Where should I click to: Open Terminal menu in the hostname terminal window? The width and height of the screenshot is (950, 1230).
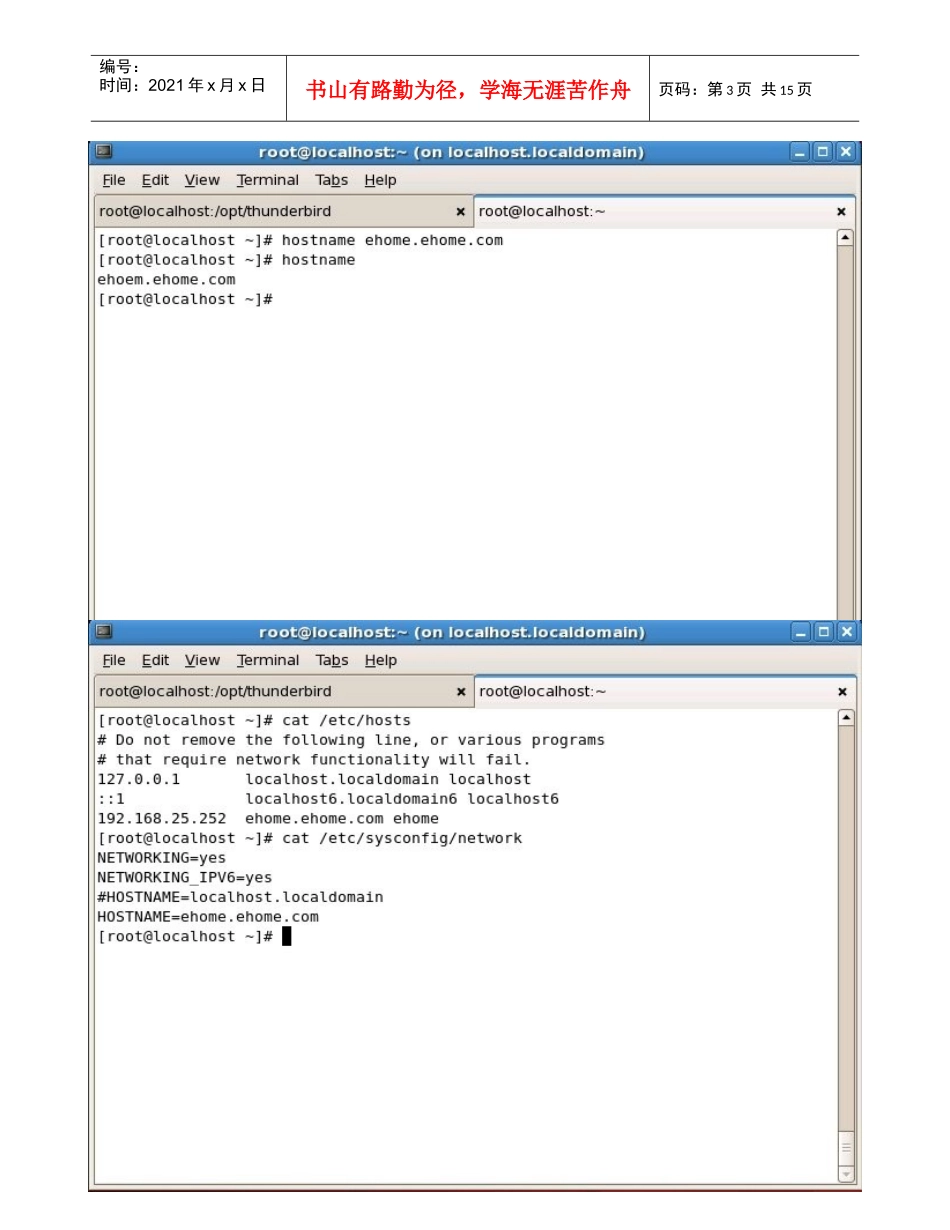(268, 180)
